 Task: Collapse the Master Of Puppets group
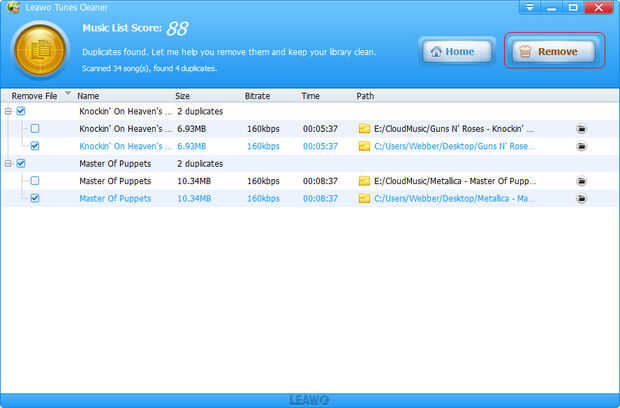pyautogui.click(x=8, y=163)
